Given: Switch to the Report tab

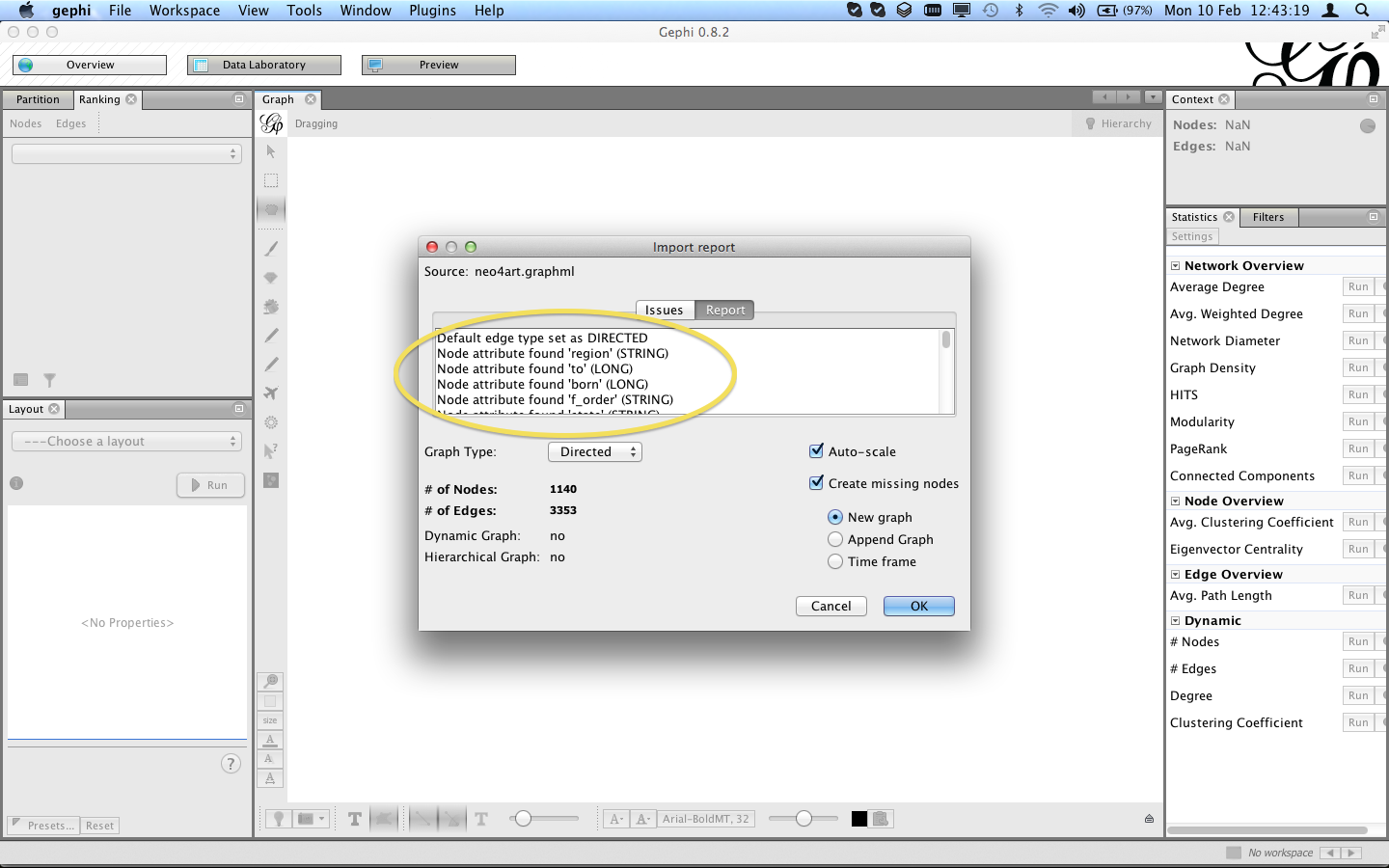Looking at the screenshot, I should point(725,310).
